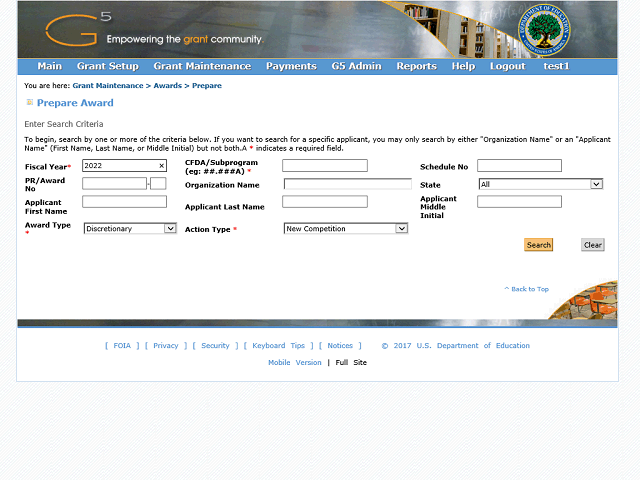Click the Applicant Middle Initial field
Viewport: 640px width, 480px height.
click(519, 202)
